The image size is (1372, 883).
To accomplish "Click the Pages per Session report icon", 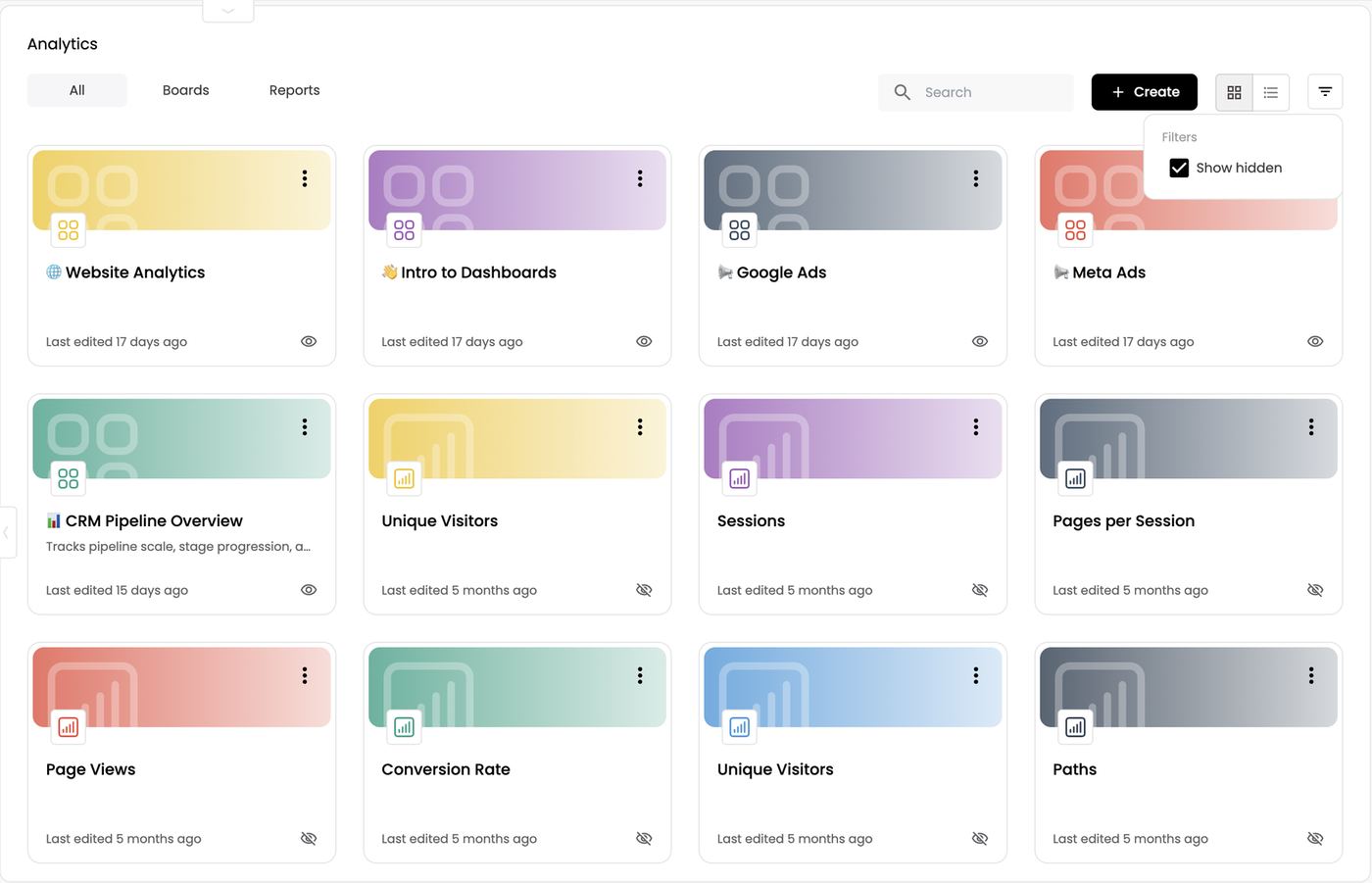I will pos(1075,478).
